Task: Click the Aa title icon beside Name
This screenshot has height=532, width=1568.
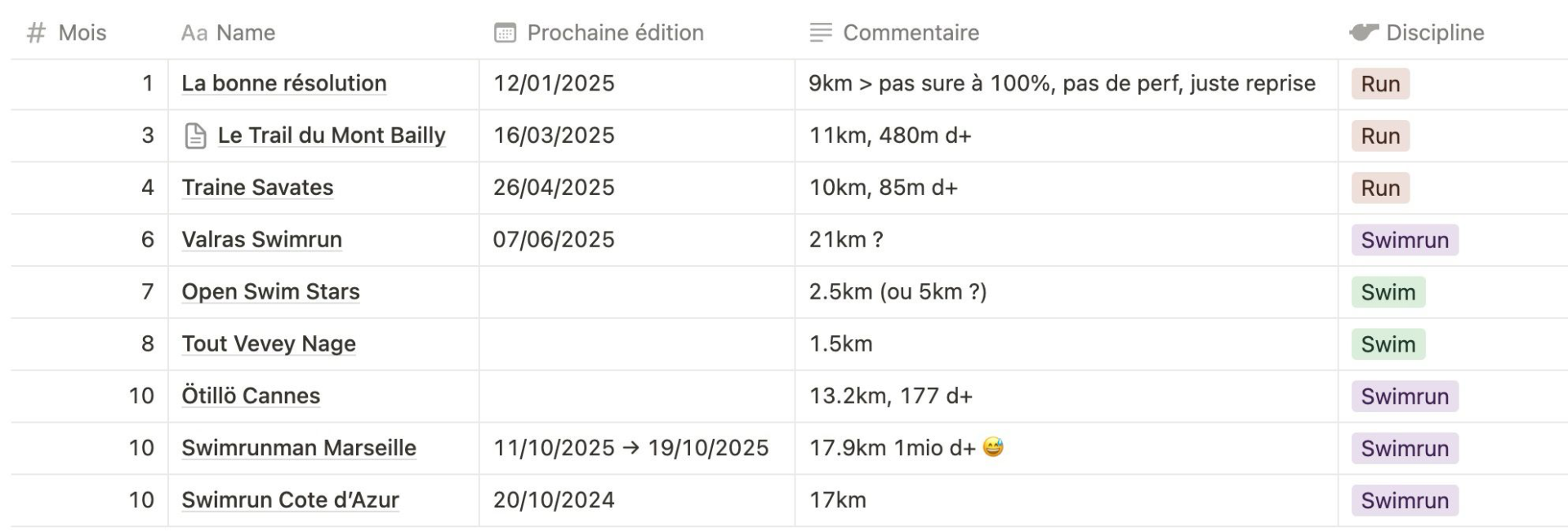Action: [x=194, y=33]
